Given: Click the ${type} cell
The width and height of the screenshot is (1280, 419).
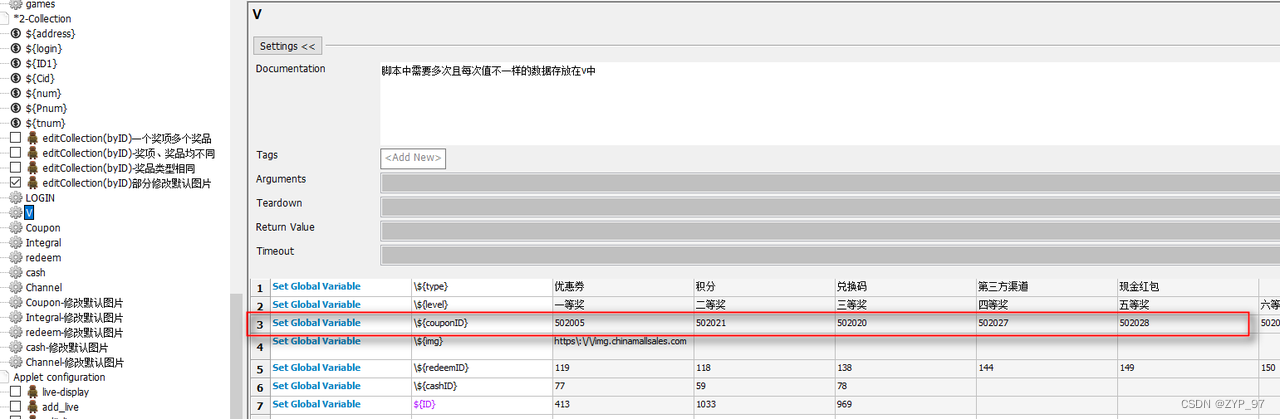Looking at the screenshot, I should [481, 287].
